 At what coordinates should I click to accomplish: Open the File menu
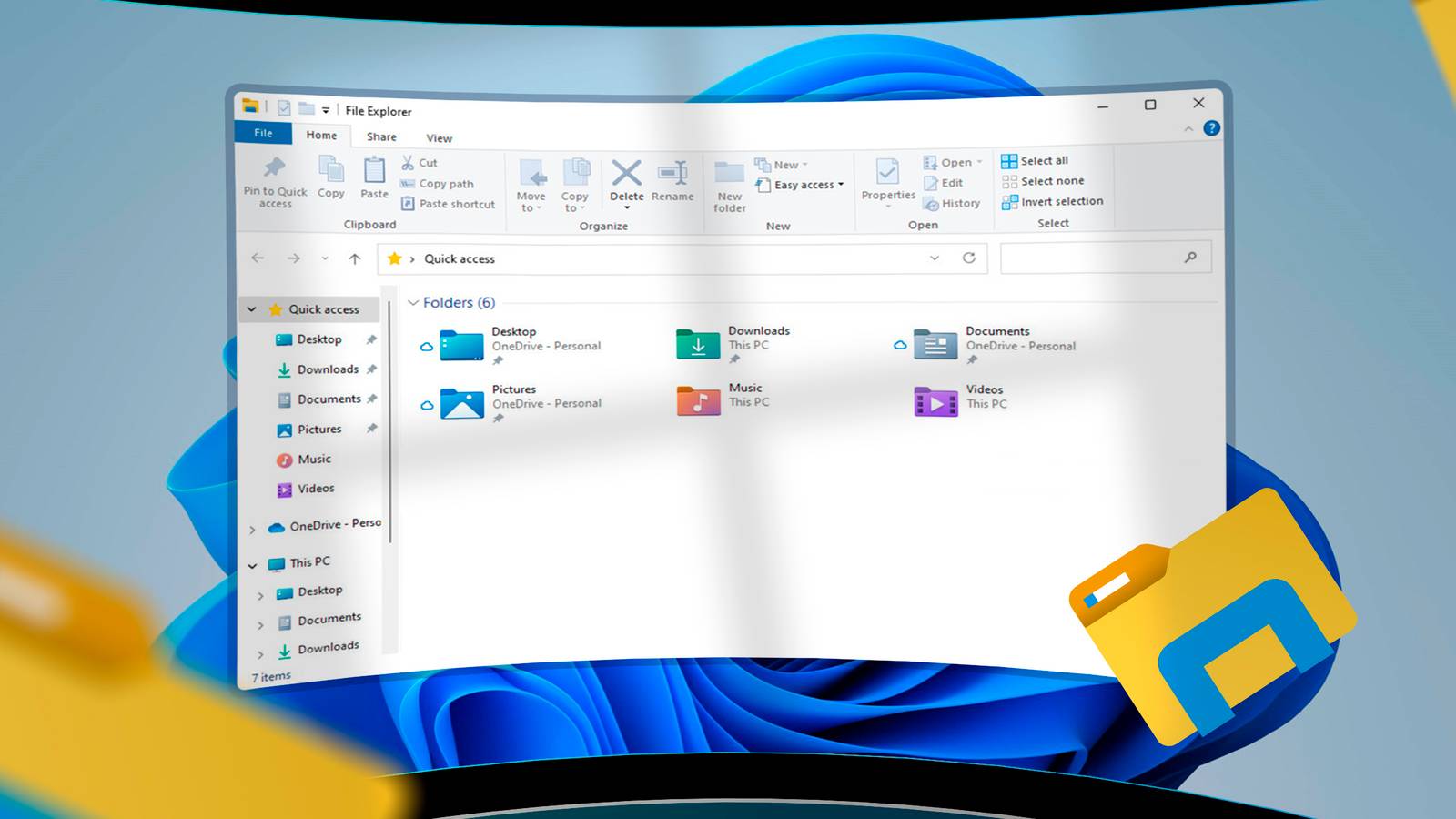point(263,133)
